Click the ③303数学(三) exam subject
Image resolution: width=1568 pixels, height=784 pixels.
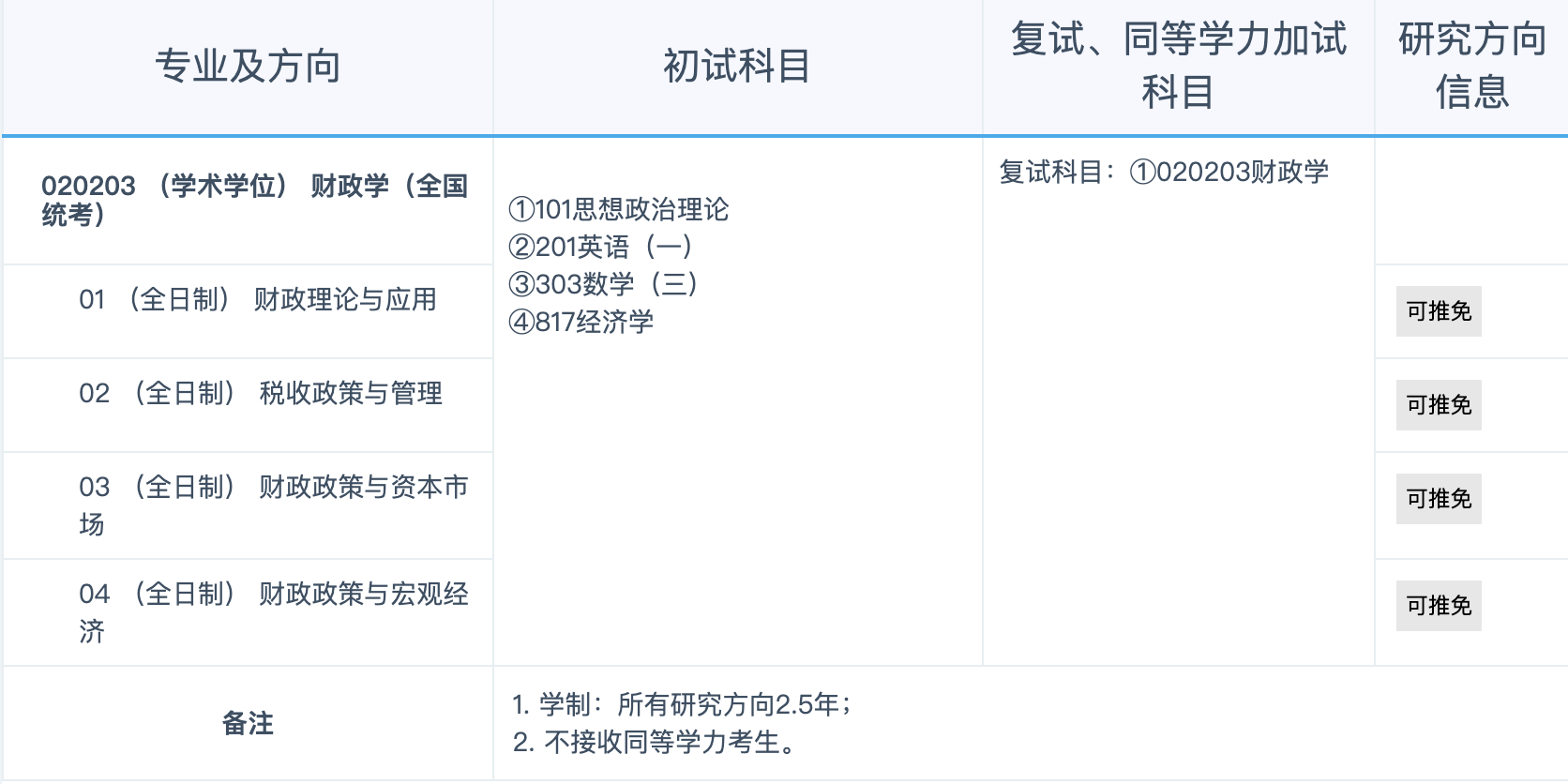tap(603, 284)
